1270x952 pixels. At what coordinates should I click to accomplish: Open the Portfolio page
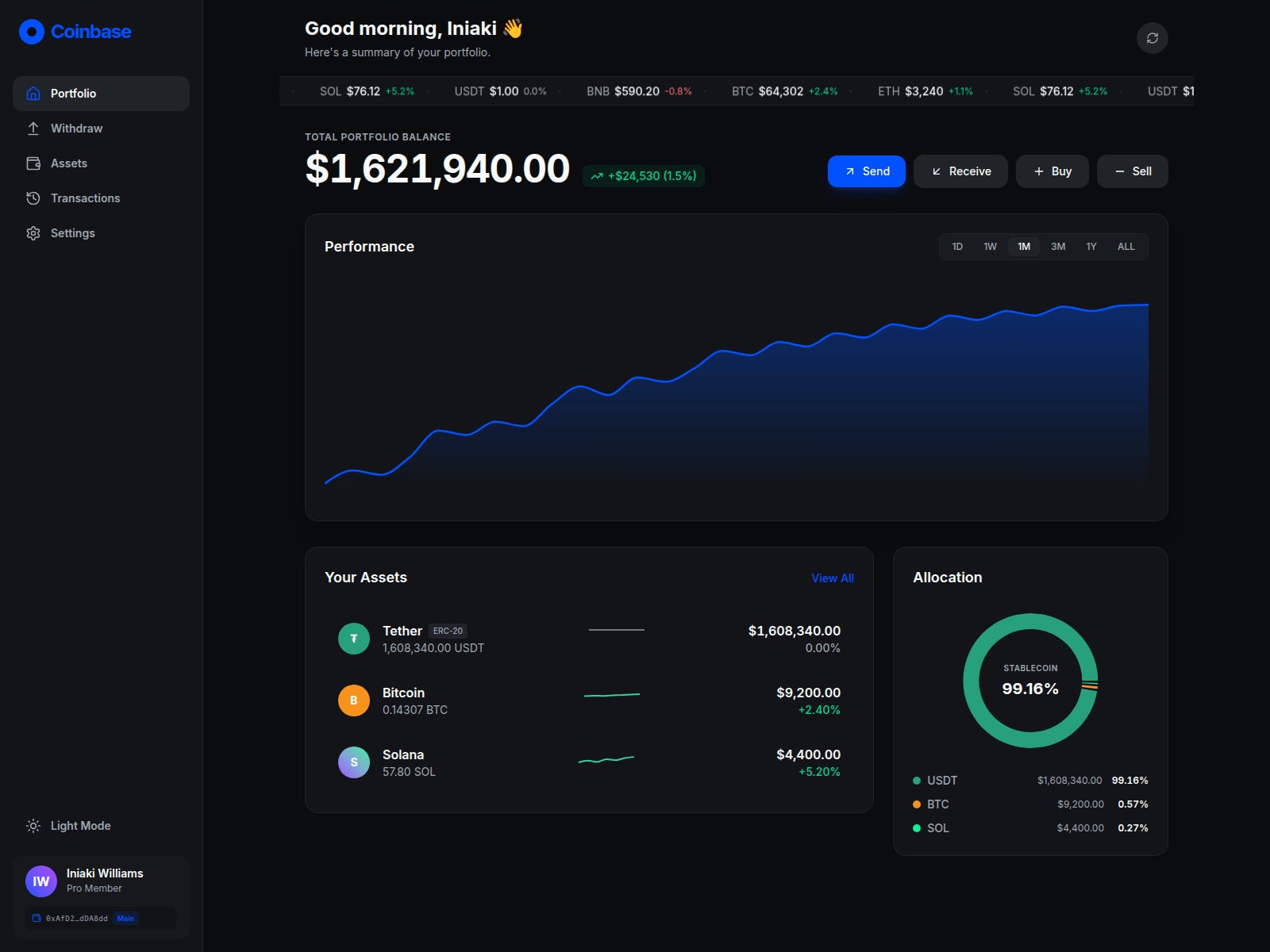[101, 94]
